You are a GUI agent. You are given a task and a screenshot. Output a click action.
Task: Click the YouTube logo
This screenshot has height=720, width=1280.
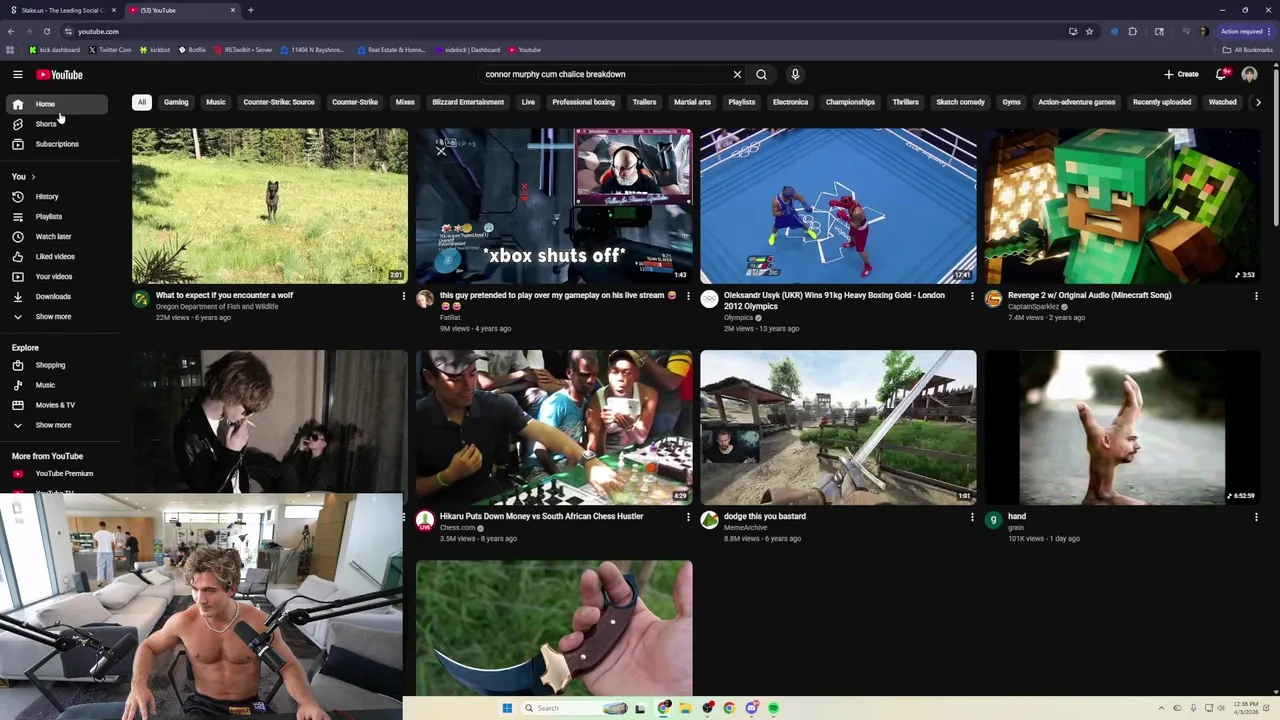pyautogui.click(x=60, y=74)
